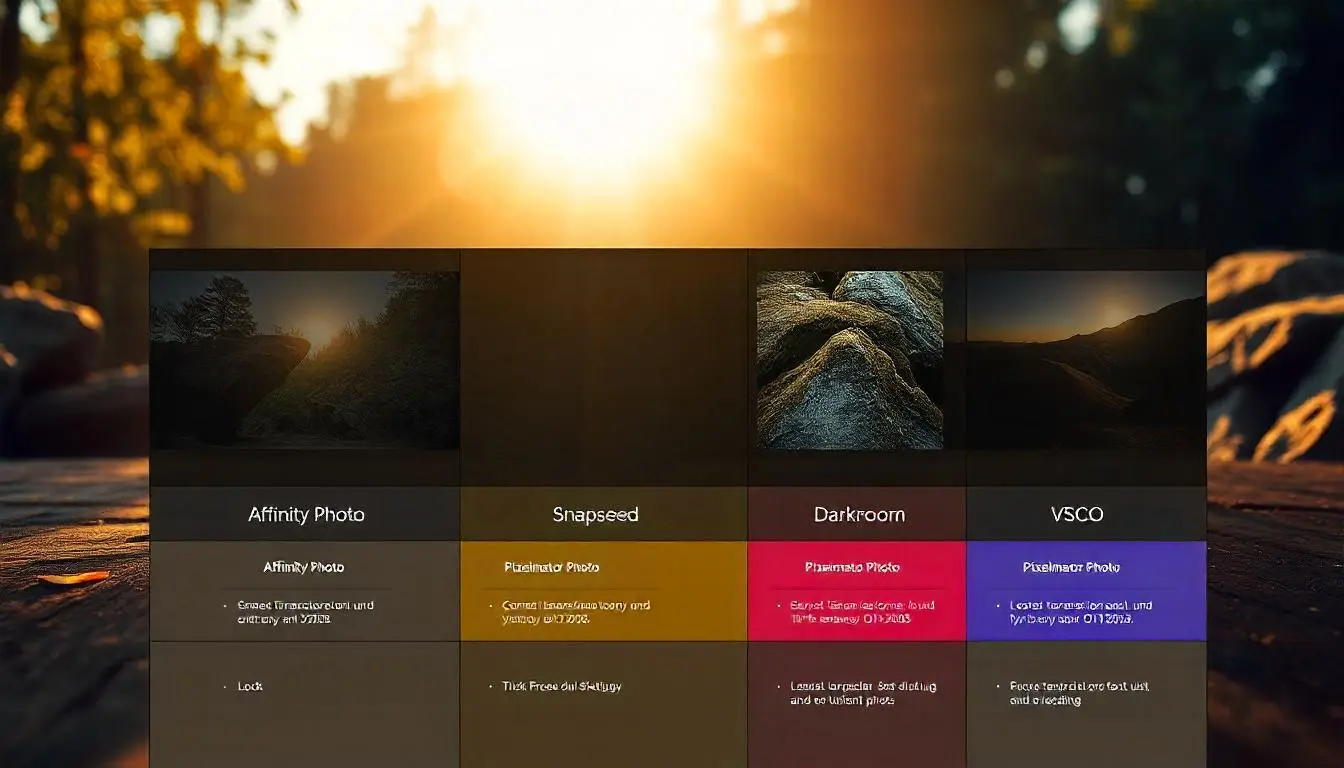Open the Darkroom mossy rocks thumbnail
The width and height of the screenshot is (1344, 768).
(x=850, y=360)
